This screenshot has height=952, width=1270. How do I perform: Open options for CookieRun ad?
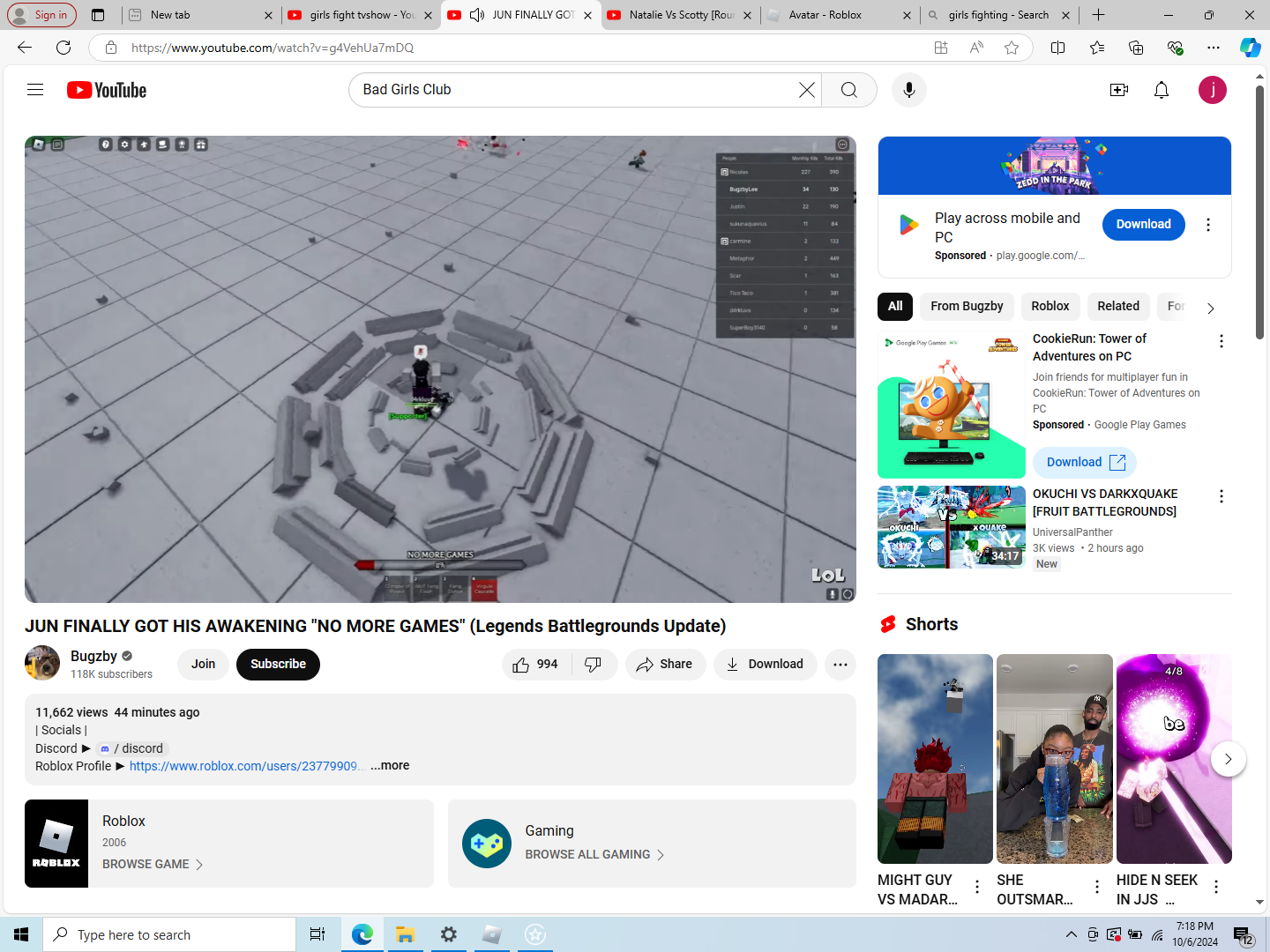[x=1221, y=341]
